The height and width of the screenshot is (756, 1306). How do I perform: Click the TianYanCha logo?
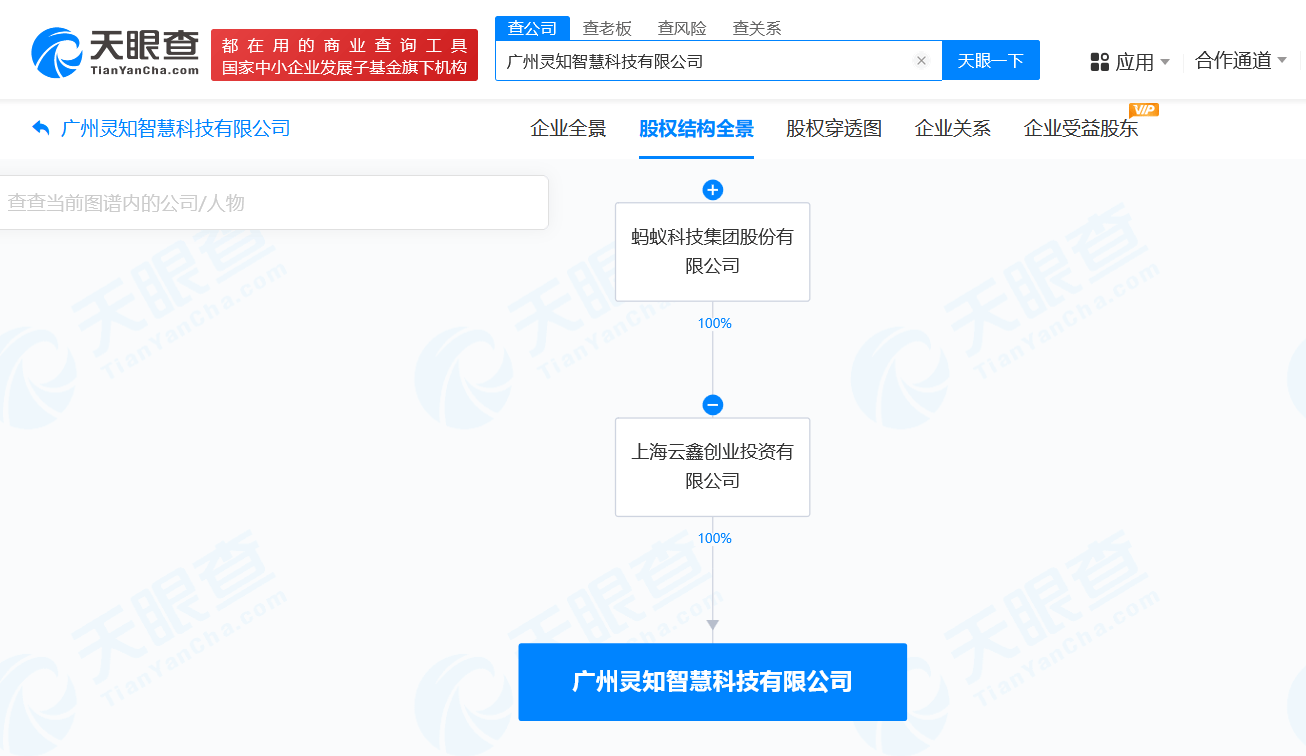(116, 53)
